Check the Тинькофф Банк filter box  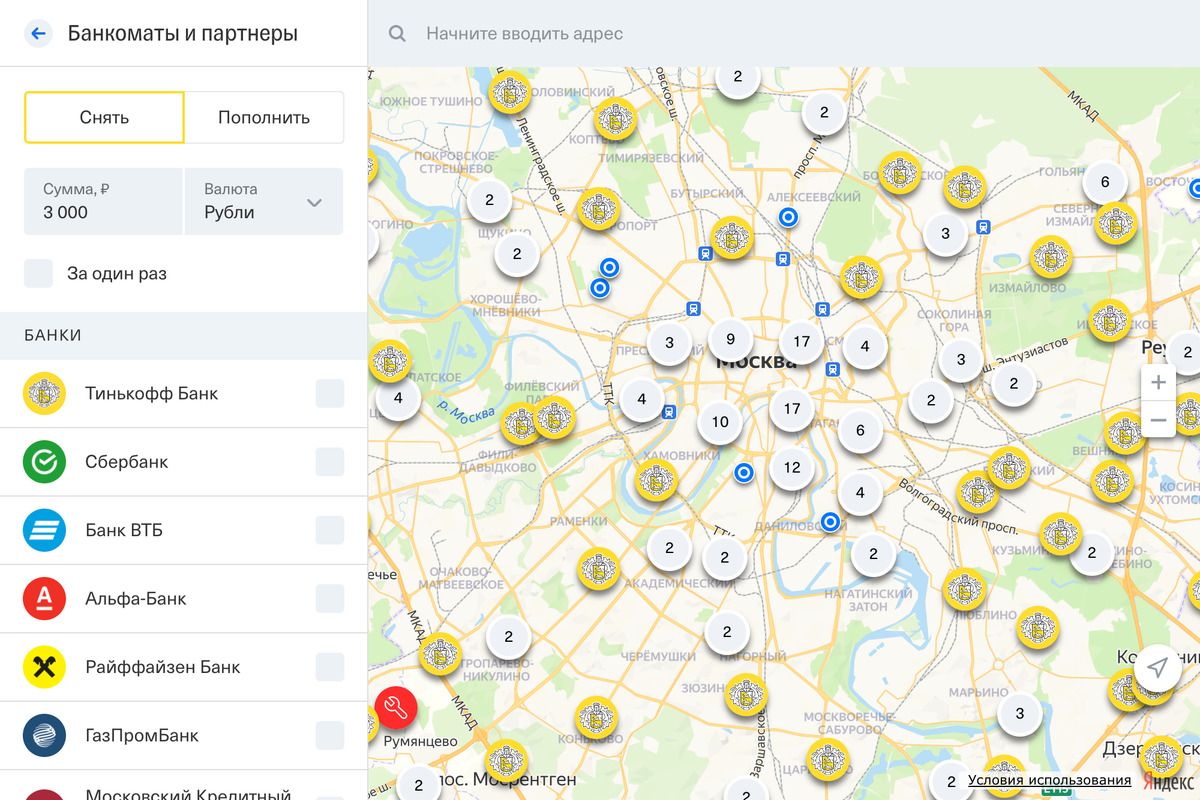click(x=330, y=394)
